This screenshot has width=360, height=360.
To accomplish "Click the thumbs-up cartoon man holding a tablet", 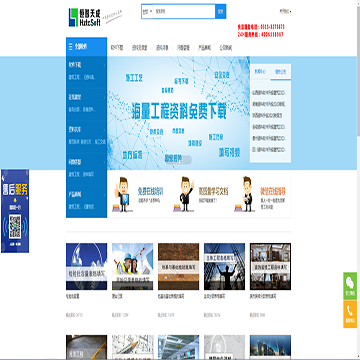I will [x=123, y=194].
